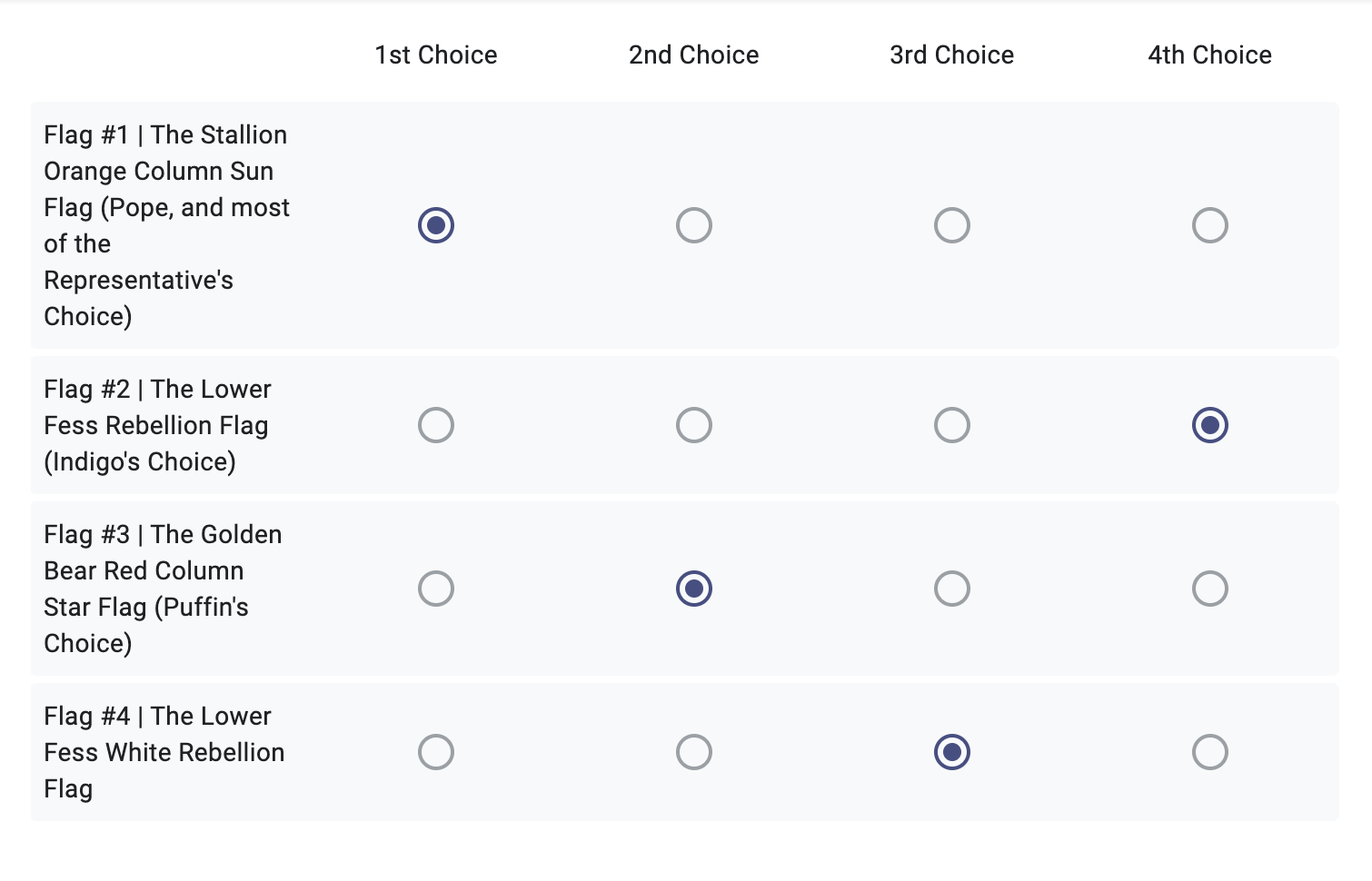Click the 4th Choice radio for Flag #2

pos(1210,425)
